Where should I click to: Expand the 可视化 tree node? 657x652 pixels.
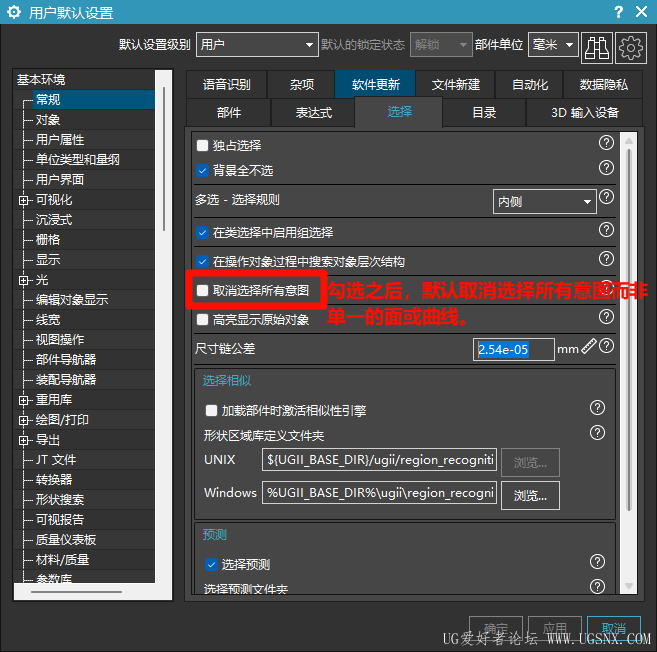[x=23, y=200]
